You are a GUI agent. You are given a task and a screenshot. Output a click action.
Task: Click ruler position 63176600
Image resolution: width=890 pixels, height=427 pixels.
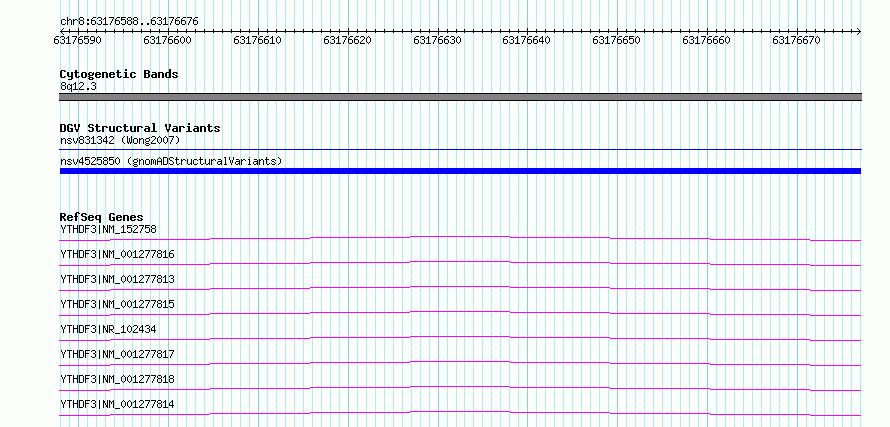pos(167,40)
